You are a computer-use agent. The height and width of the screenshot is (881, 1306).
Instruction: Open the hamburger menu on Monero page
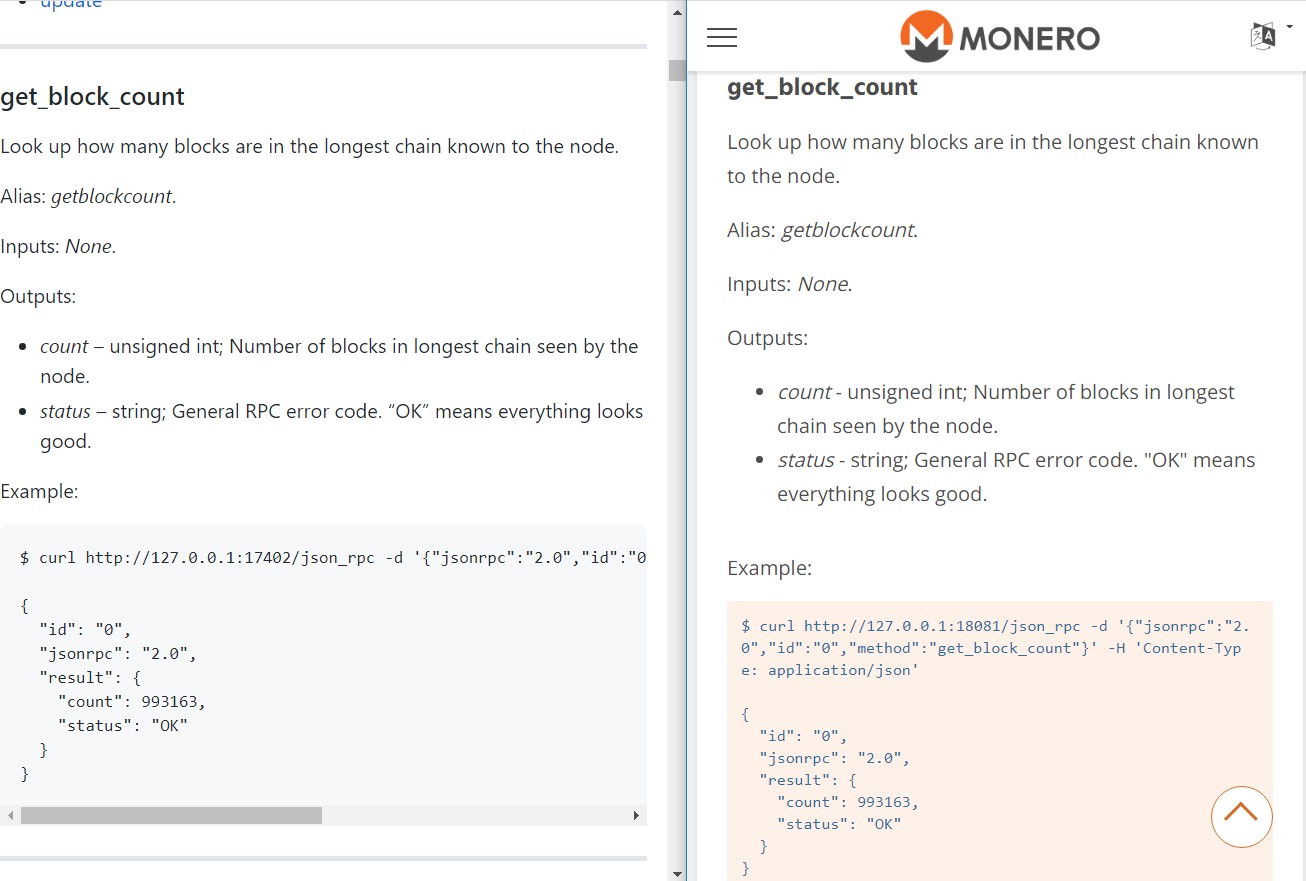(x=721, y=38)
